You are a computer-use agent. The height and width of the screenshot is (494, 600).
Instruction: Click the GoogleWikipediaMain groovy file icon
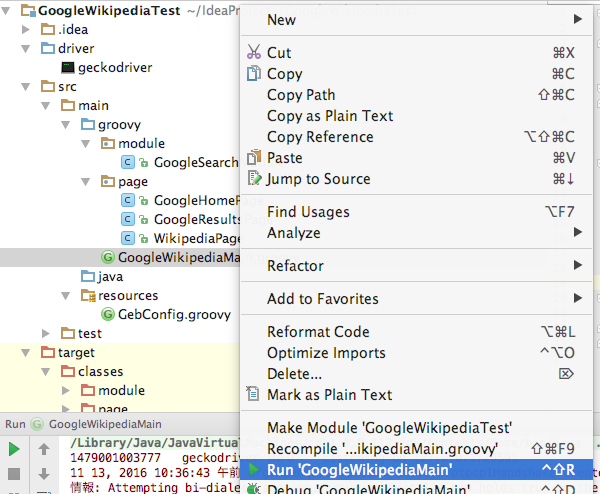[108, 257]
